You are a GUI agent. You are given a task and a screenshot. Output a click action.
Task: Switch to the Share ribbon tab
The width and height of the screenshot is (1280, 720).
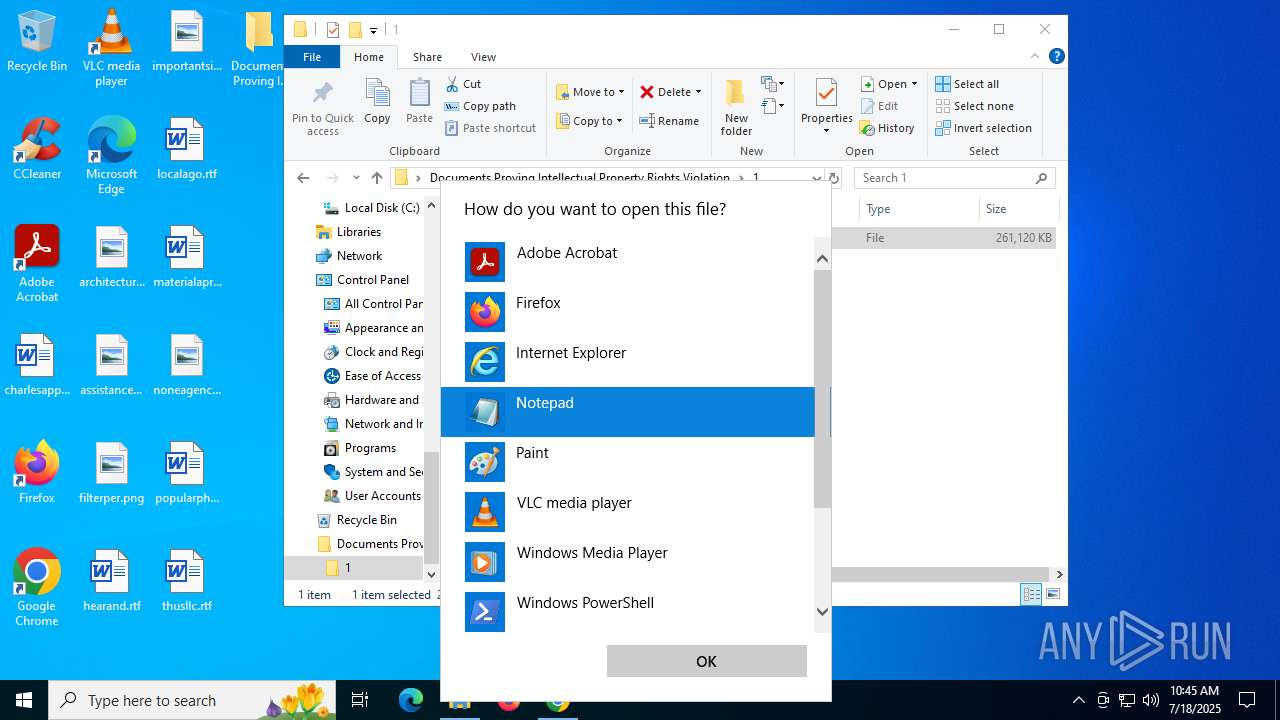427,57
